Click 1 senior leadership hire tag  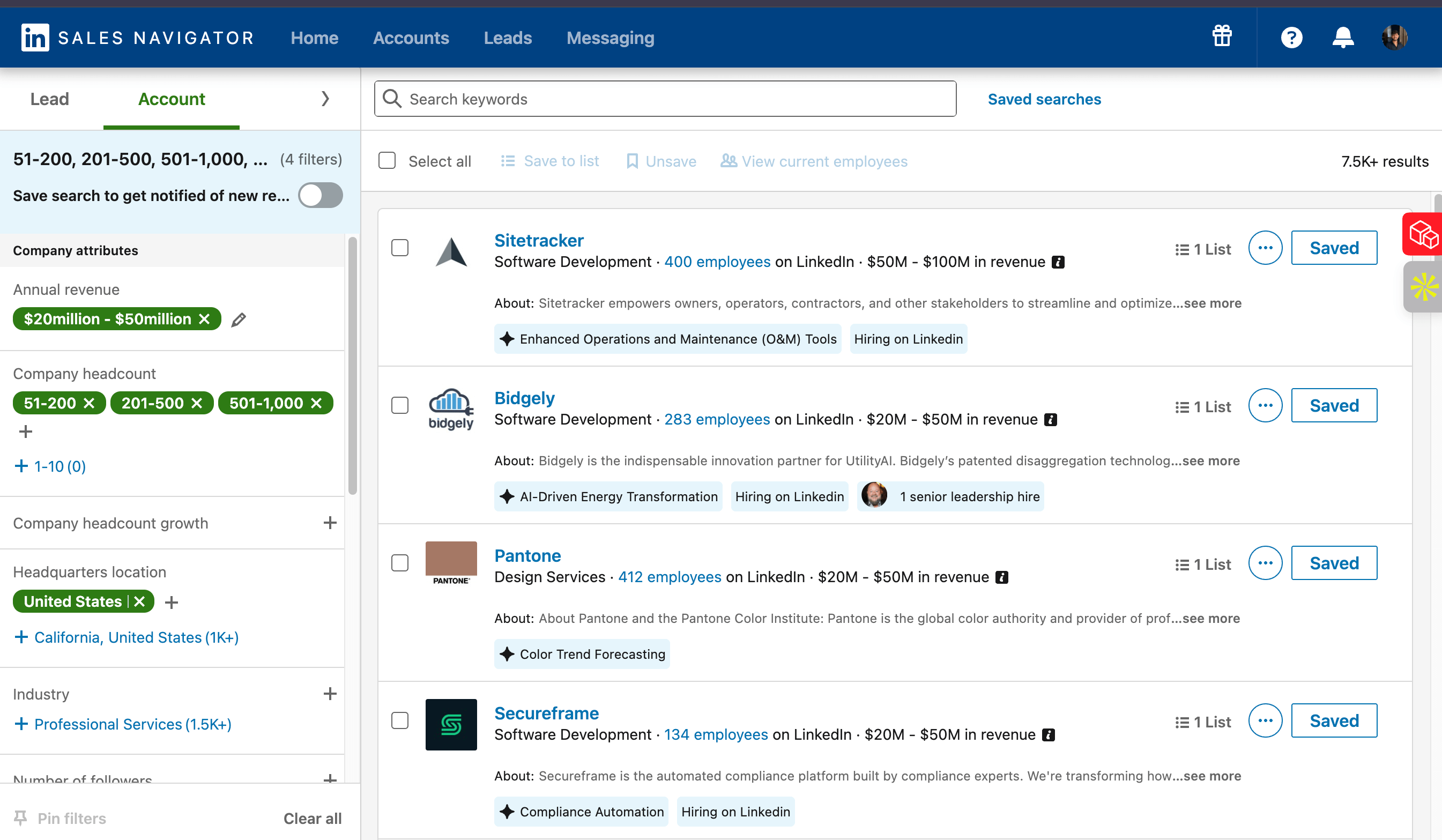tap(950, 497)
